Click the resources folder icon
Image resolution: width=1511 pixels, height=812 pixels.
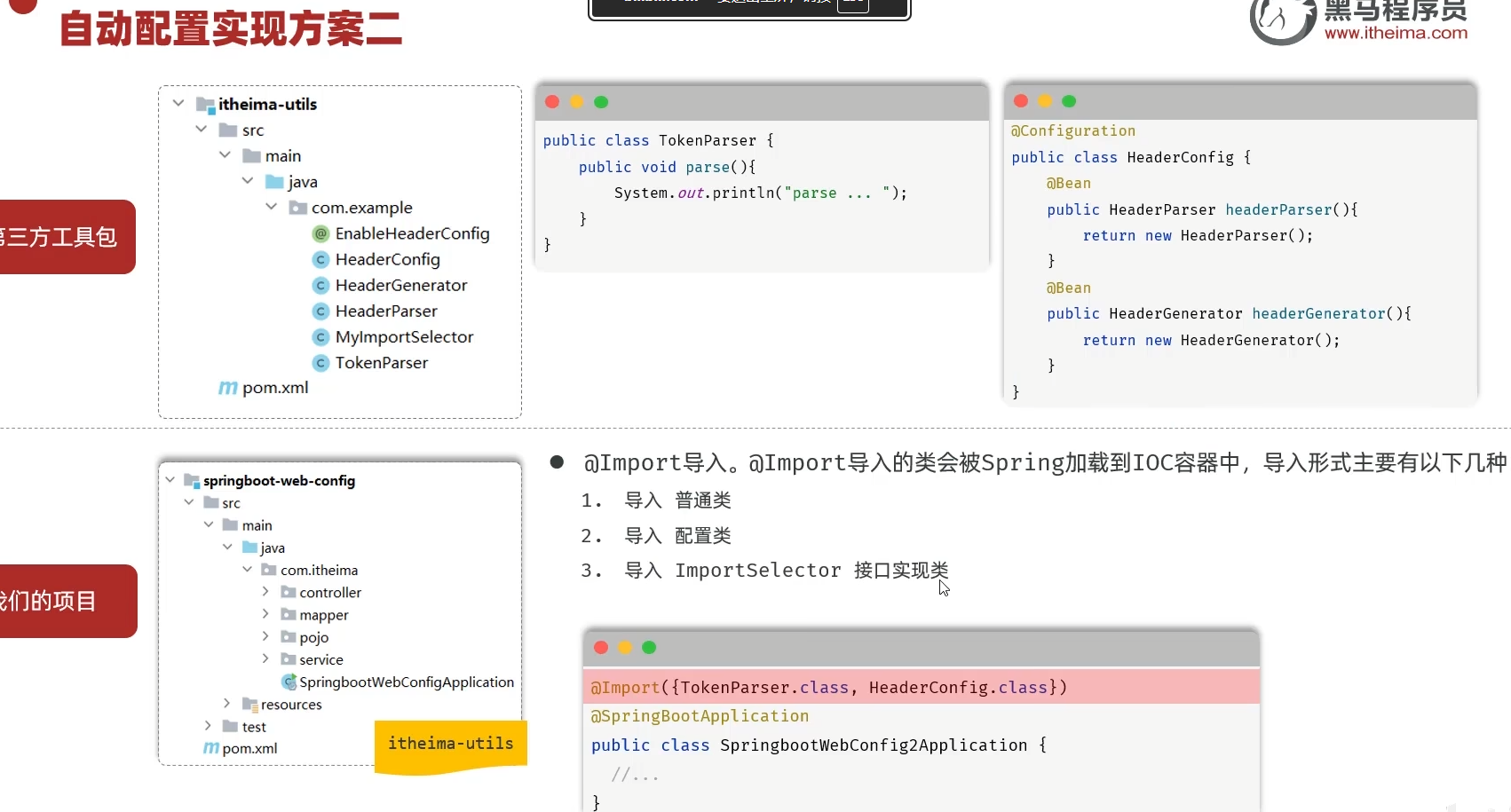pos(250,705)
